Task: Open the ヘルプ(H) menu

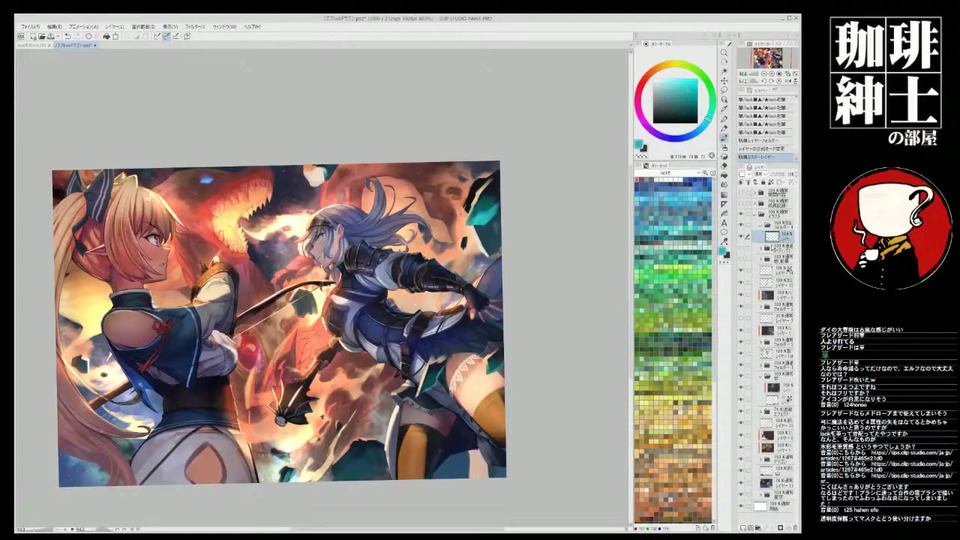Action: (252, 27)
